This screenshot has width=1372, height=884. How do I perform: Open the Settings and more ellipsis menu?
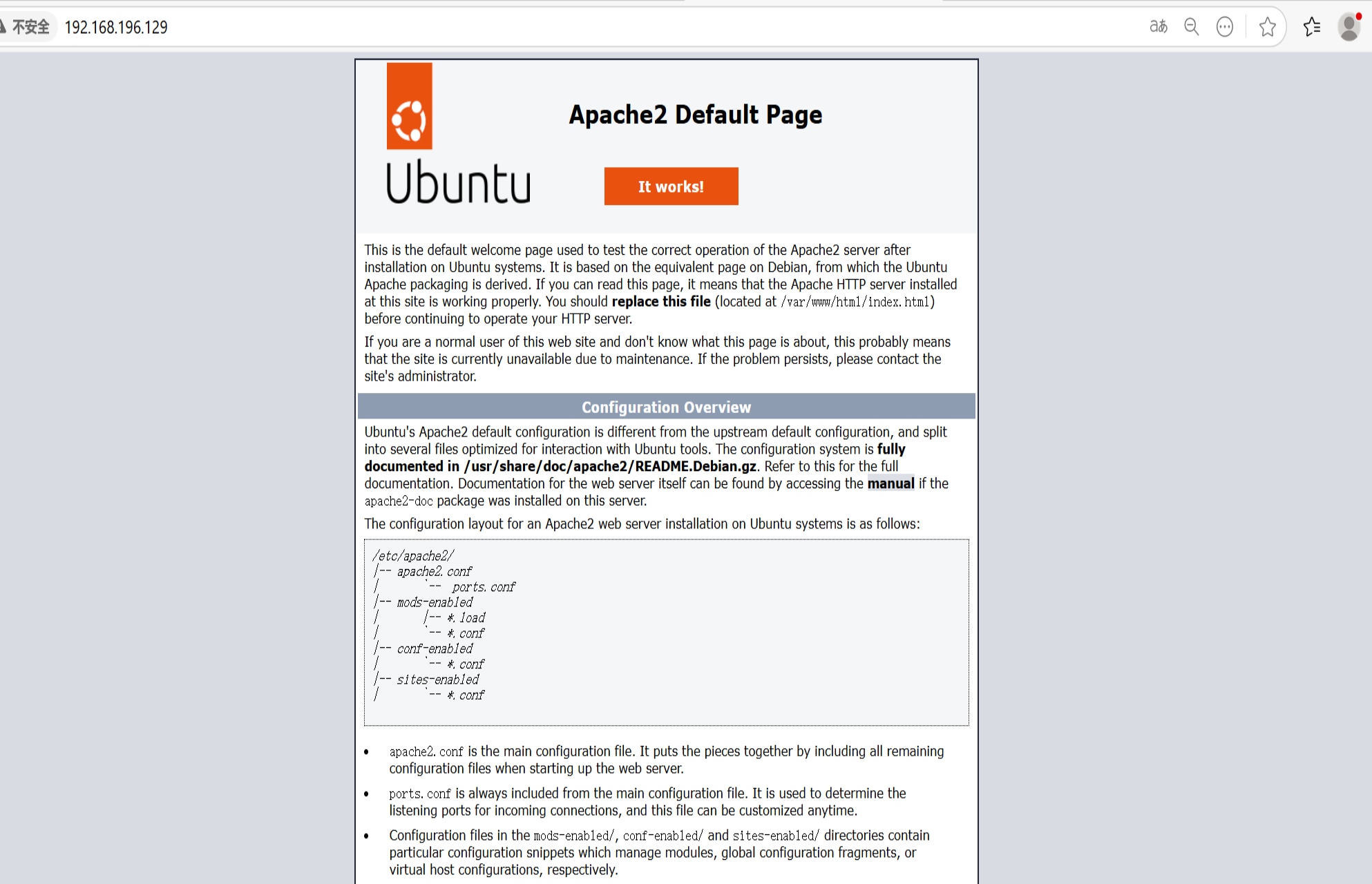pos(1224,26)
